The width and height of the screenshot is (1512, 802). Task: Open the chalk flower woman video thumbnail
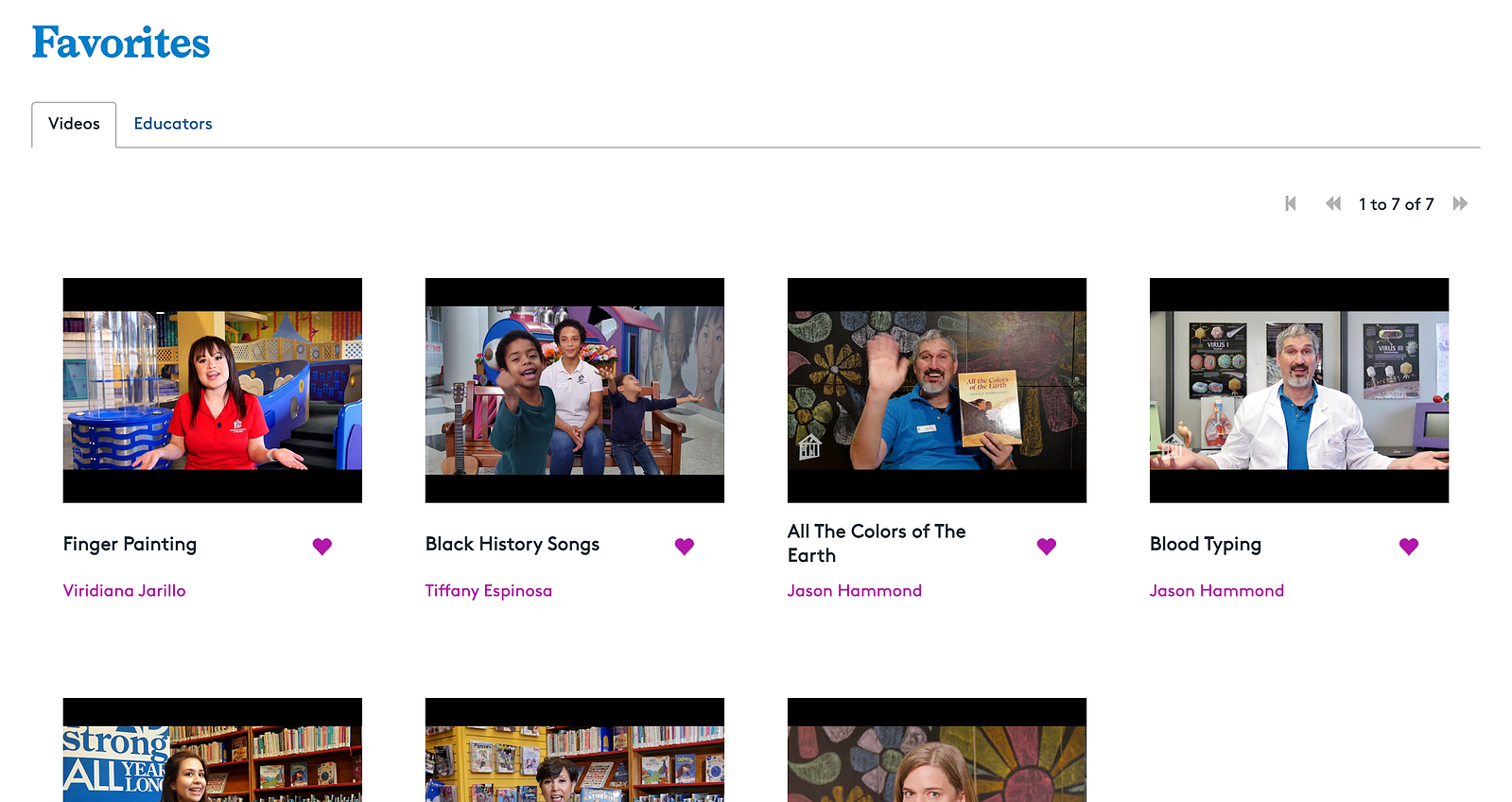pyautogui.click(x=937, y=750)
